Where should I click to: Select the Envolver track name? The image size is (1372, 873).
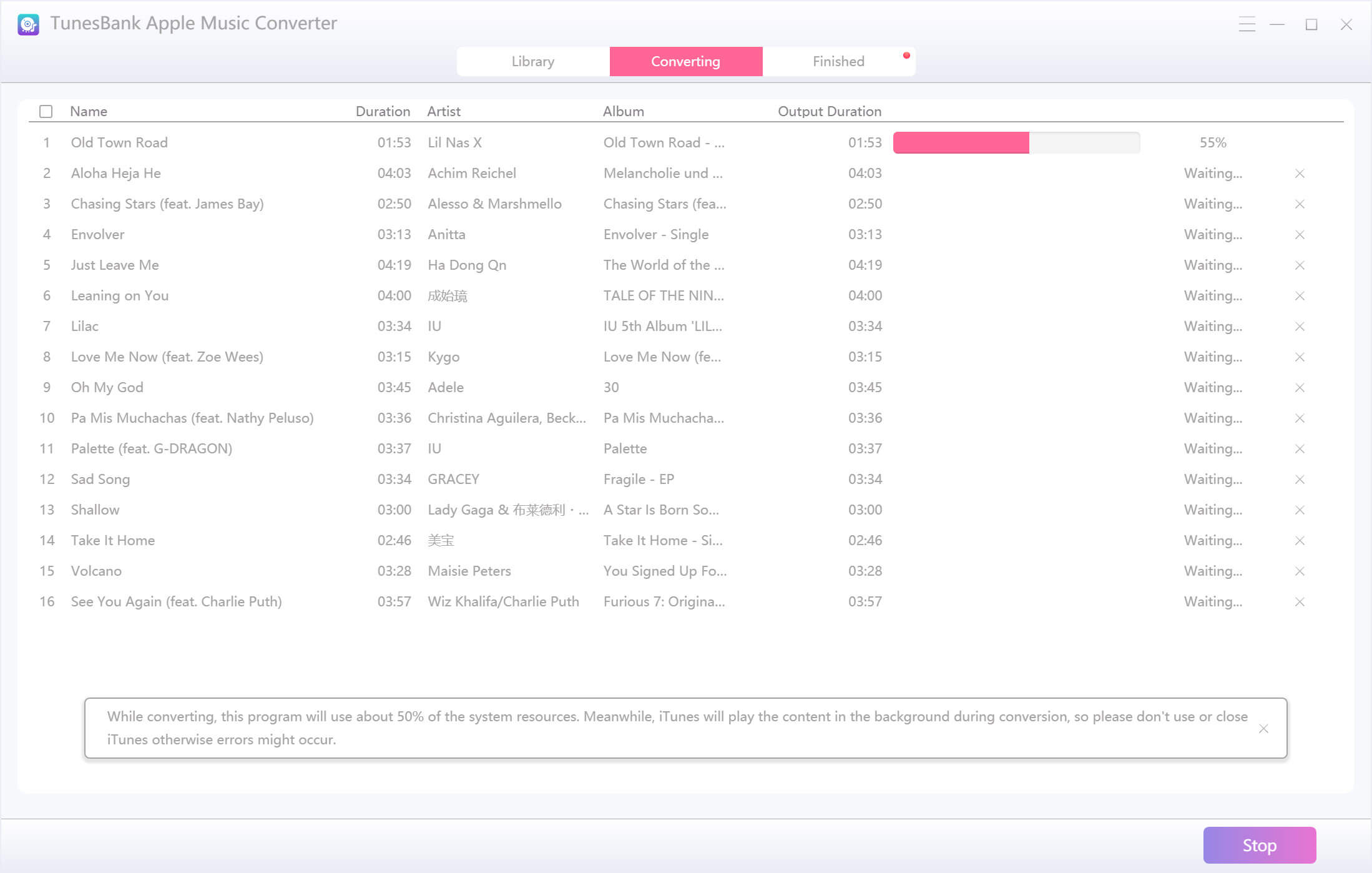click(x=97, y=234)
